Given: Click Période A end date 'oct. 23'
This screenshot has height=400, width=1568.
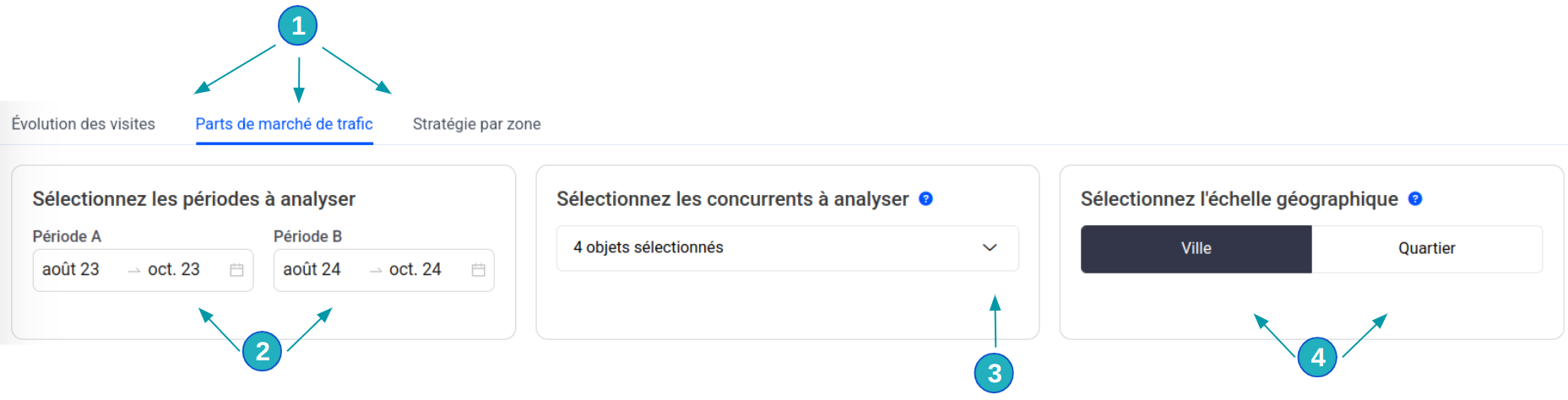Looking at the screenshot, I should point(174,270).
